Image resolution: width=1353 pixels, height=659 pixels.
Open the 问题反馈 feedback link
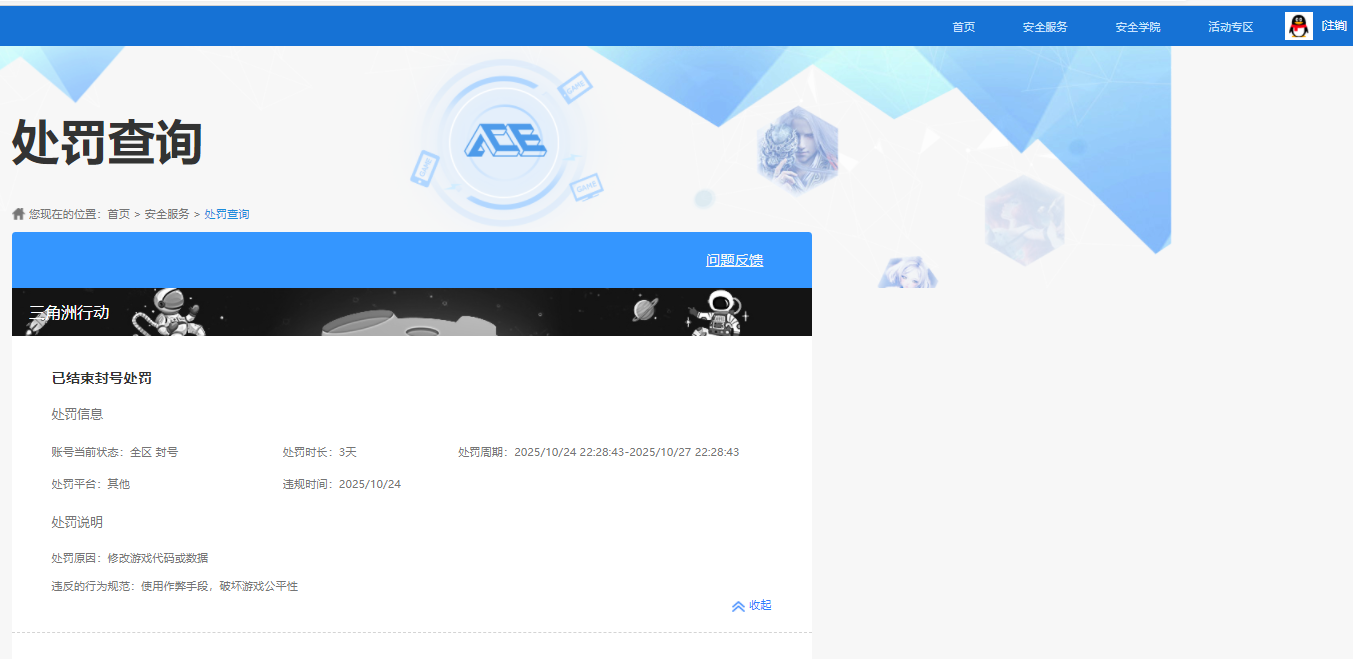(x=735, y=259)
